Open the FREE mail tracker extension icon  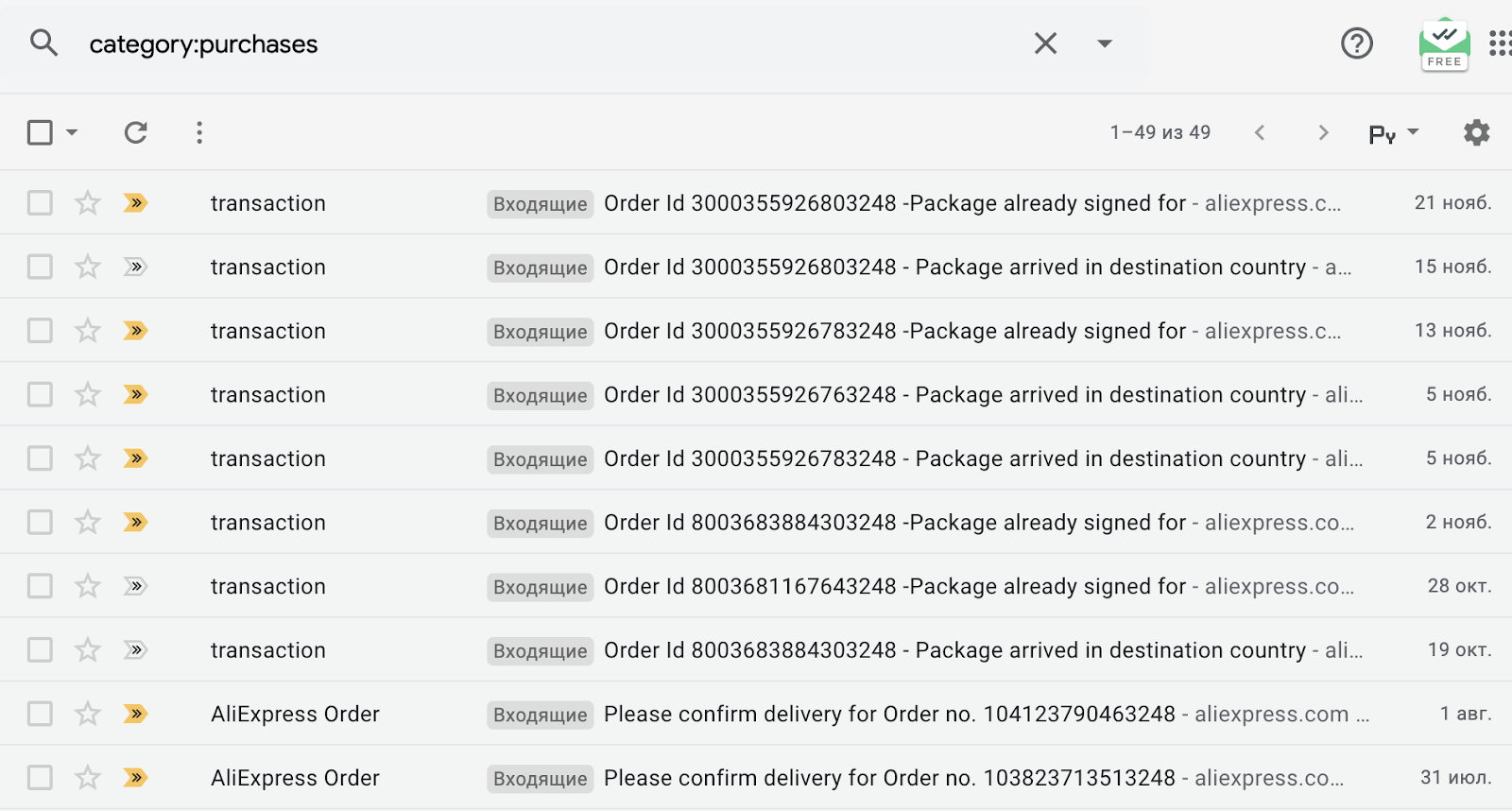(x=1444, y=44)
